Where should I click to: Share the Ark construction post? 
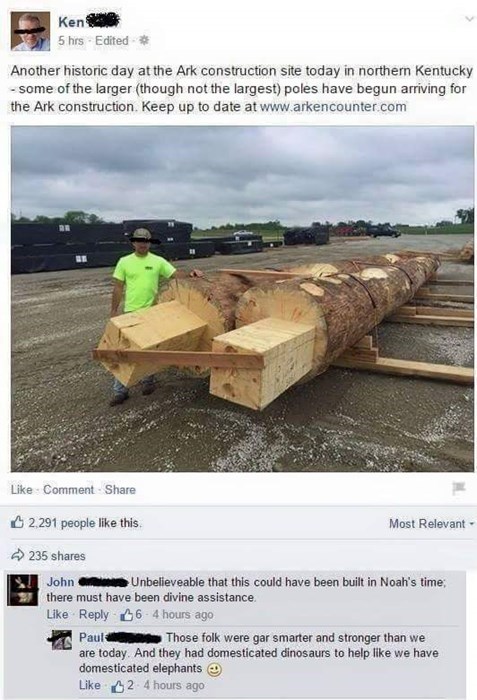tap(120, 490)
